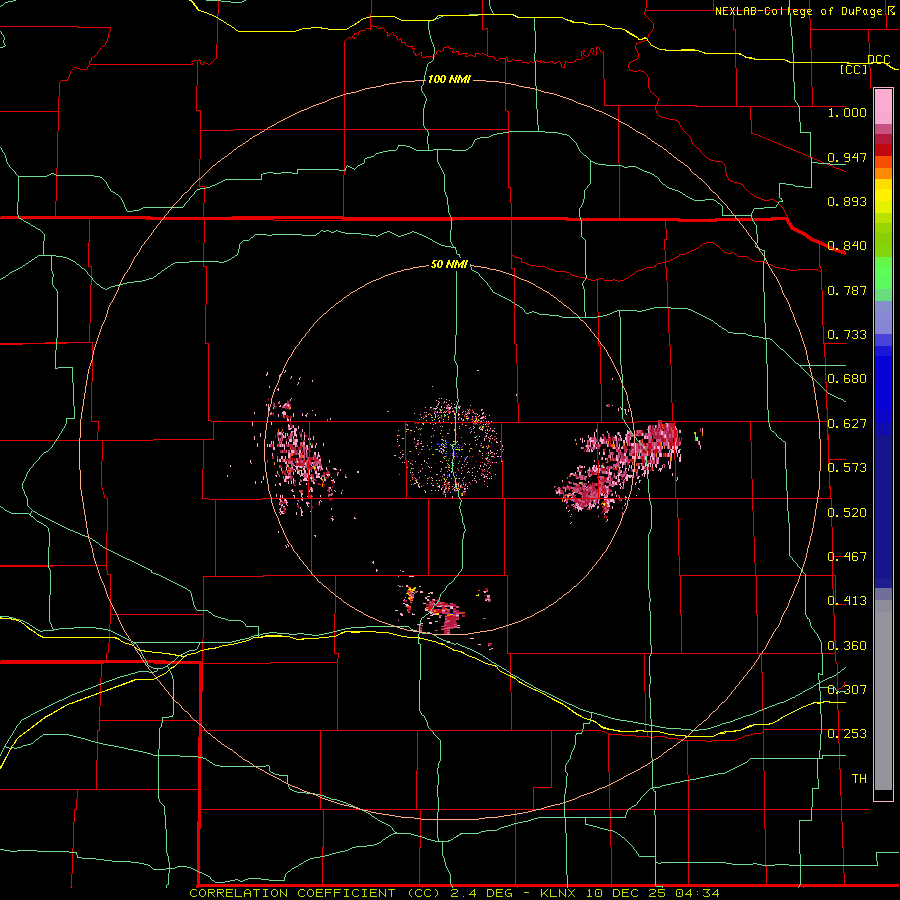900x900 pixels.
Task: Select the 50 NMI range ring label
Action: [x=449, y=264]
